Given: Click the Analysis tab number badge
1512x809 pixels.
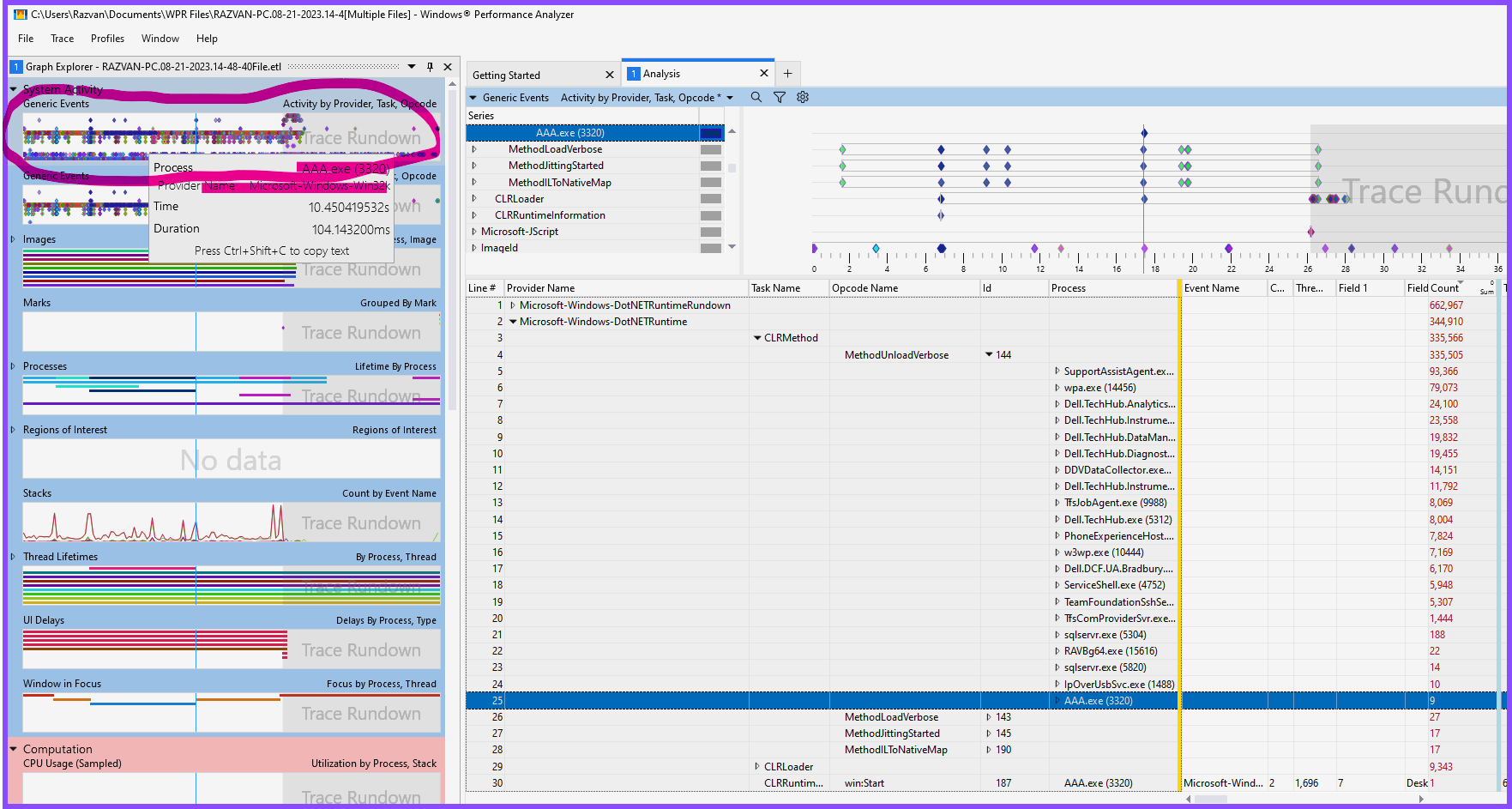Looking at the screenshot, I should (634, 74).
